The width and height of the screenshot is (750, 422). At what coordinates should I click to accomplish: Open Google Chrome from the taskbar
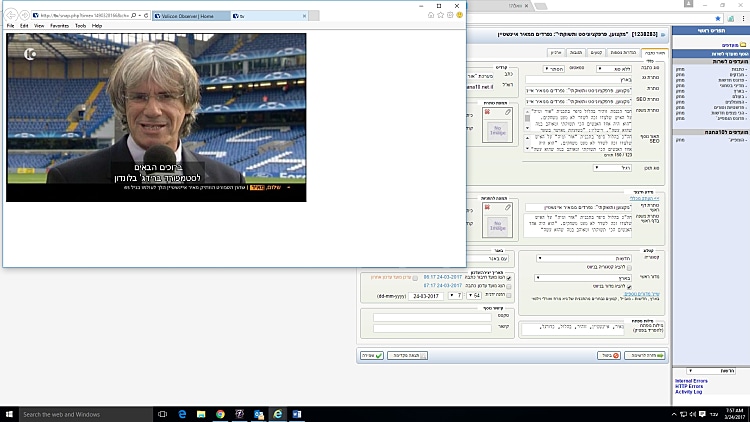point(219,413)
